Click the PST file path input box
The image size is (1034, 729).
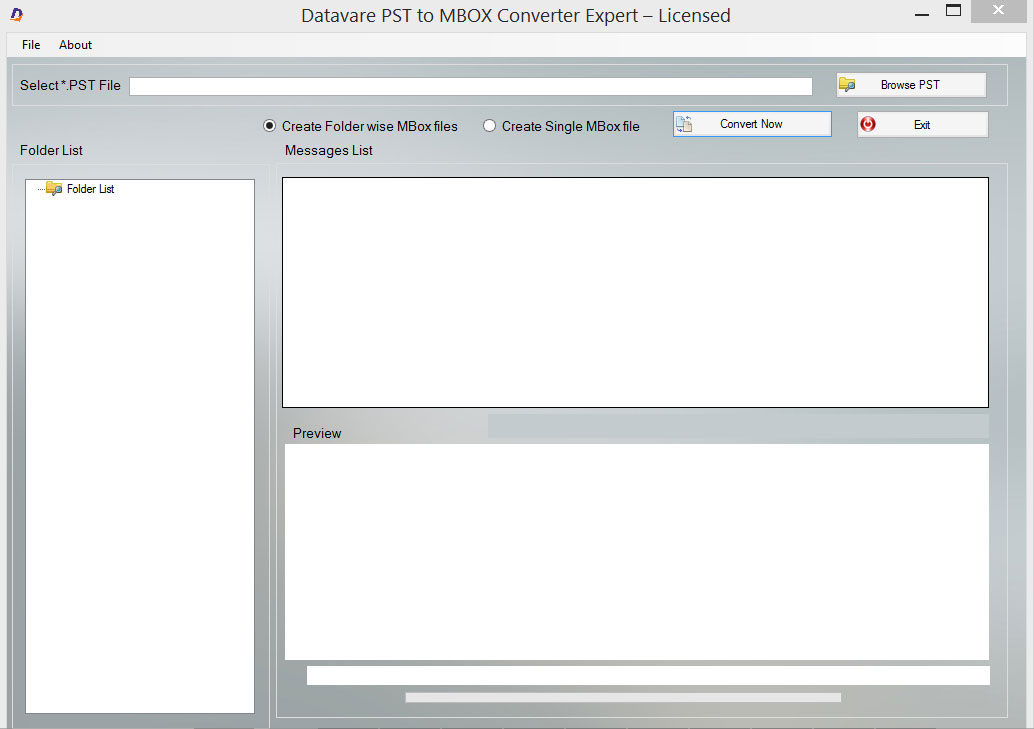470,85
